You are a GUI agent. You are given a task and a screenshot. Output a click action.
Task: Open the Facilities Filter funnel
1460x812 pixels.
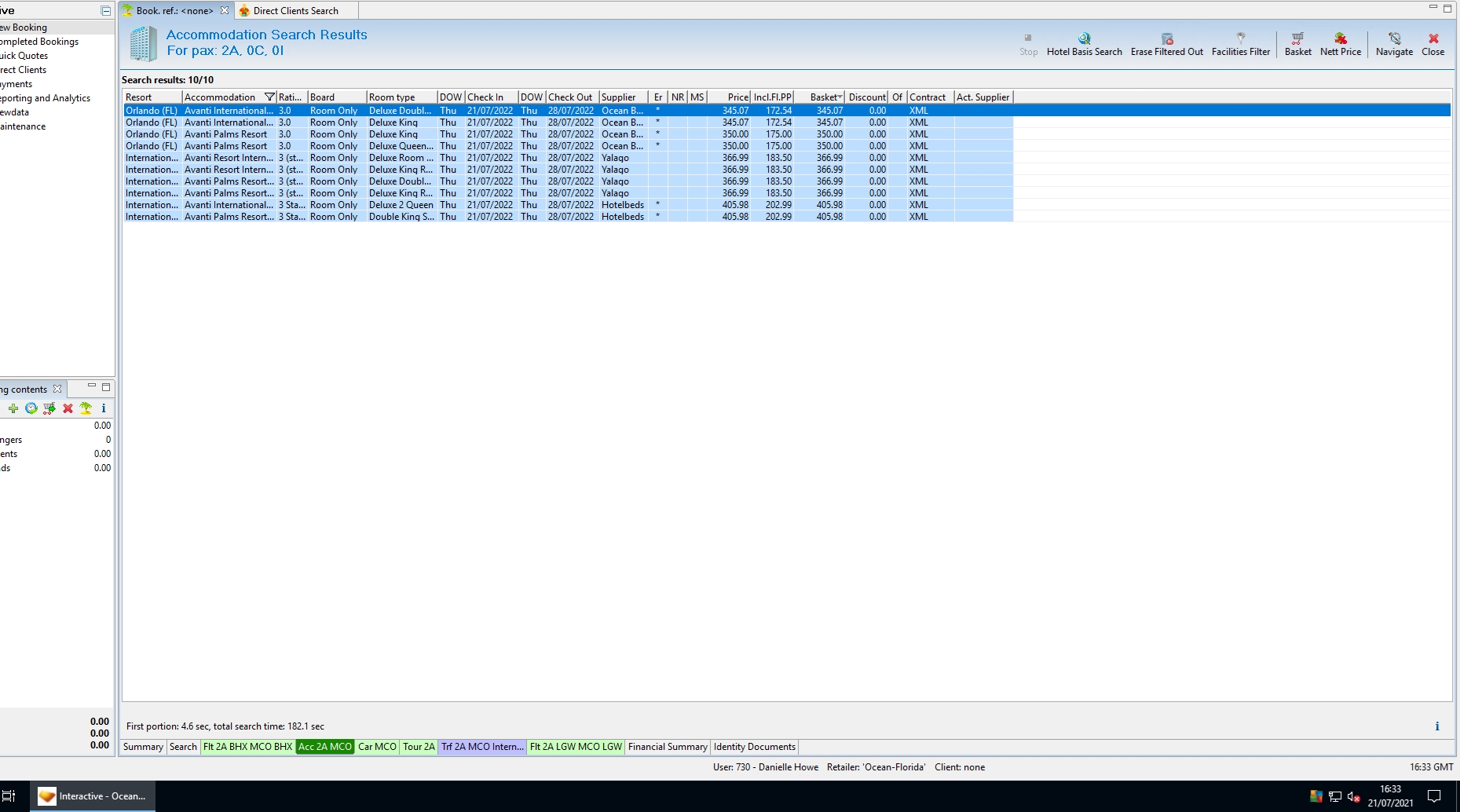(x=1241, y=38)
